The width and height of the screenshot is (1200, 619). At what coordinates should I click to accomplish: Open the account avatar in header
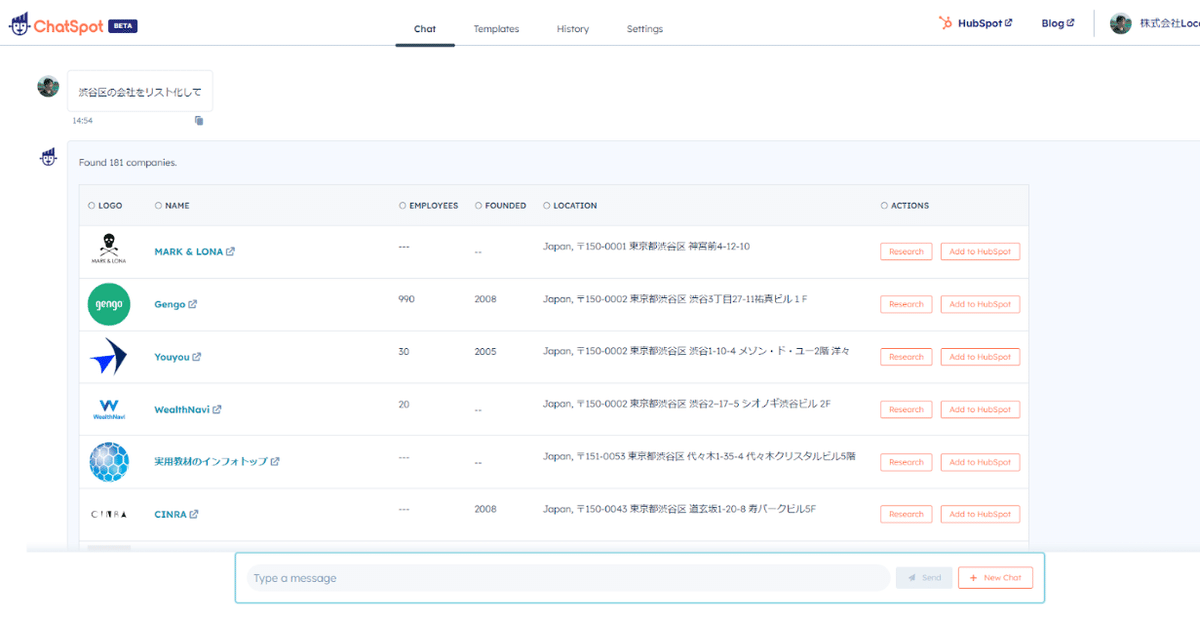pos(1121,24)
